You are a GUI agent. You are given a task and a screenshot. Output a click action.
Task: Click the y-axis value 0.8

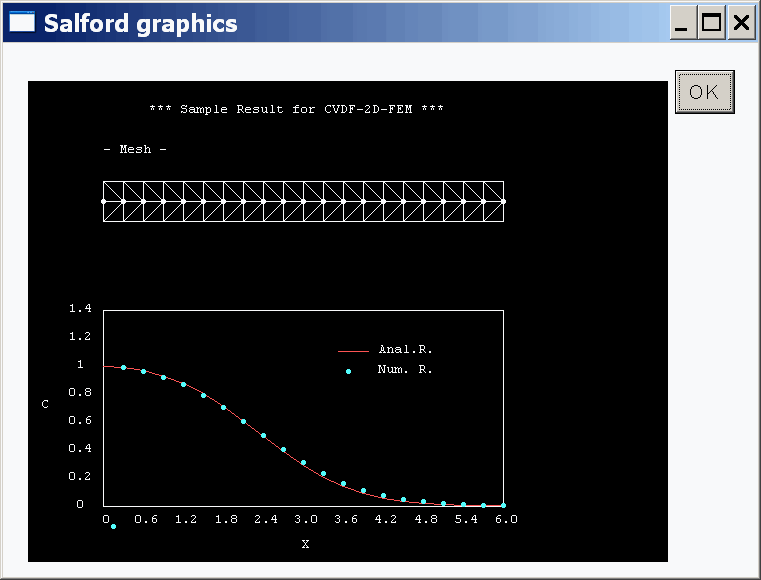(80, 392)
